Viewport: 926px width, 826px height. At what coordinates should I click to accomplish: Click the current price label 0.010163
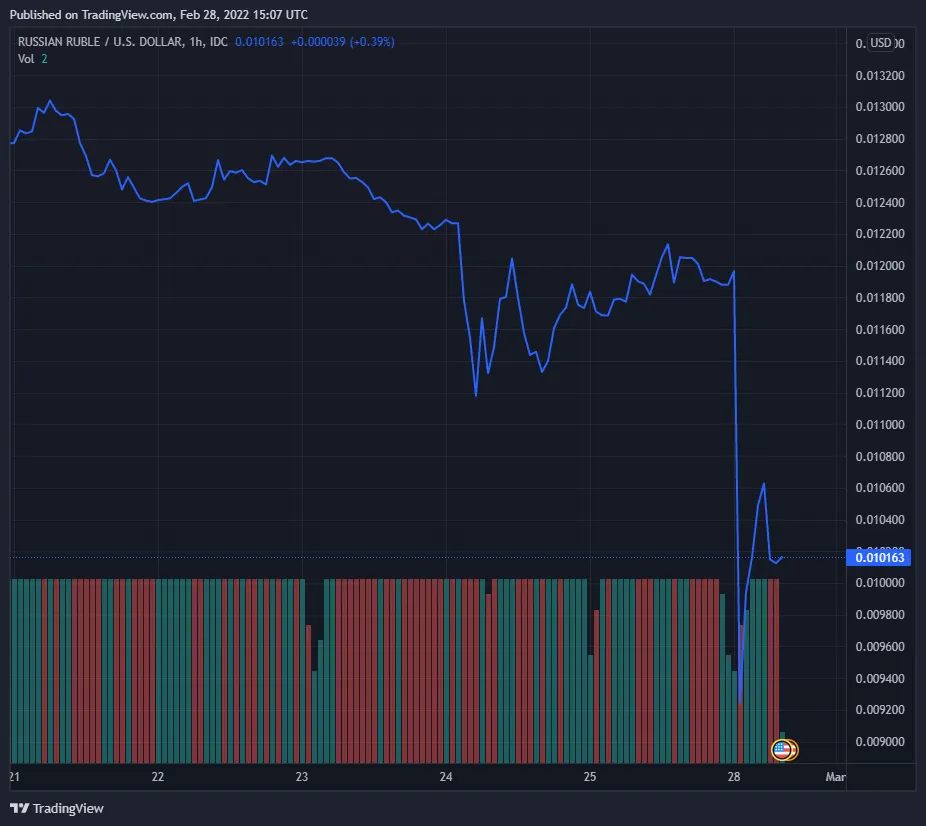coord(879,557)
